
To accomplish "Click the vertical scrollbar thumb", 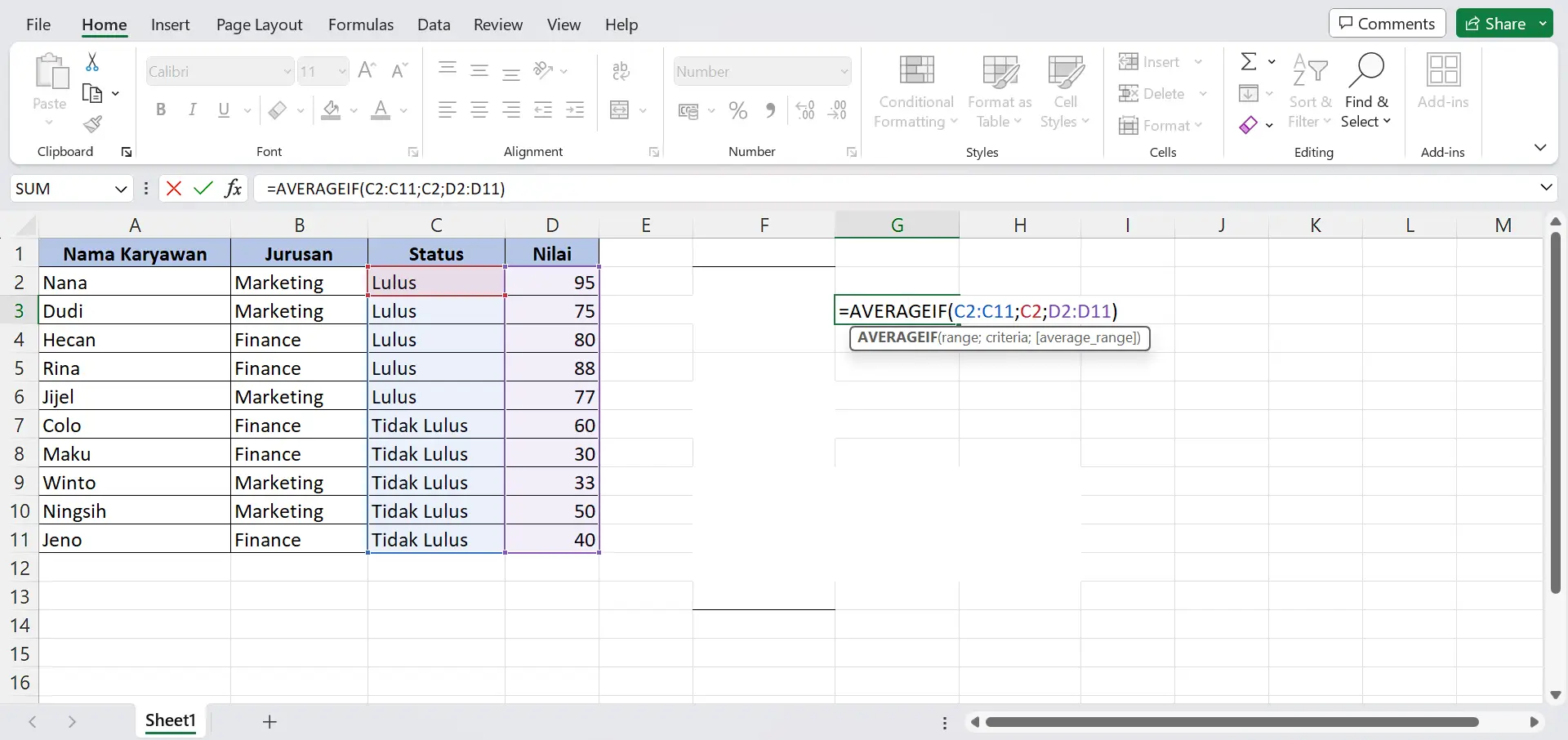I will 1555,412.
